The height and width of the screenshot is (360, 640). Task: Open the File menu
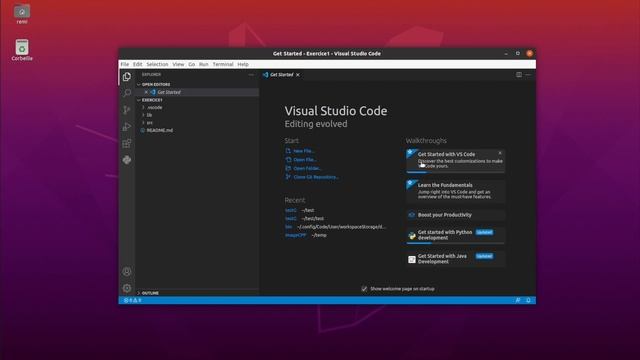(x=124, y=64)
